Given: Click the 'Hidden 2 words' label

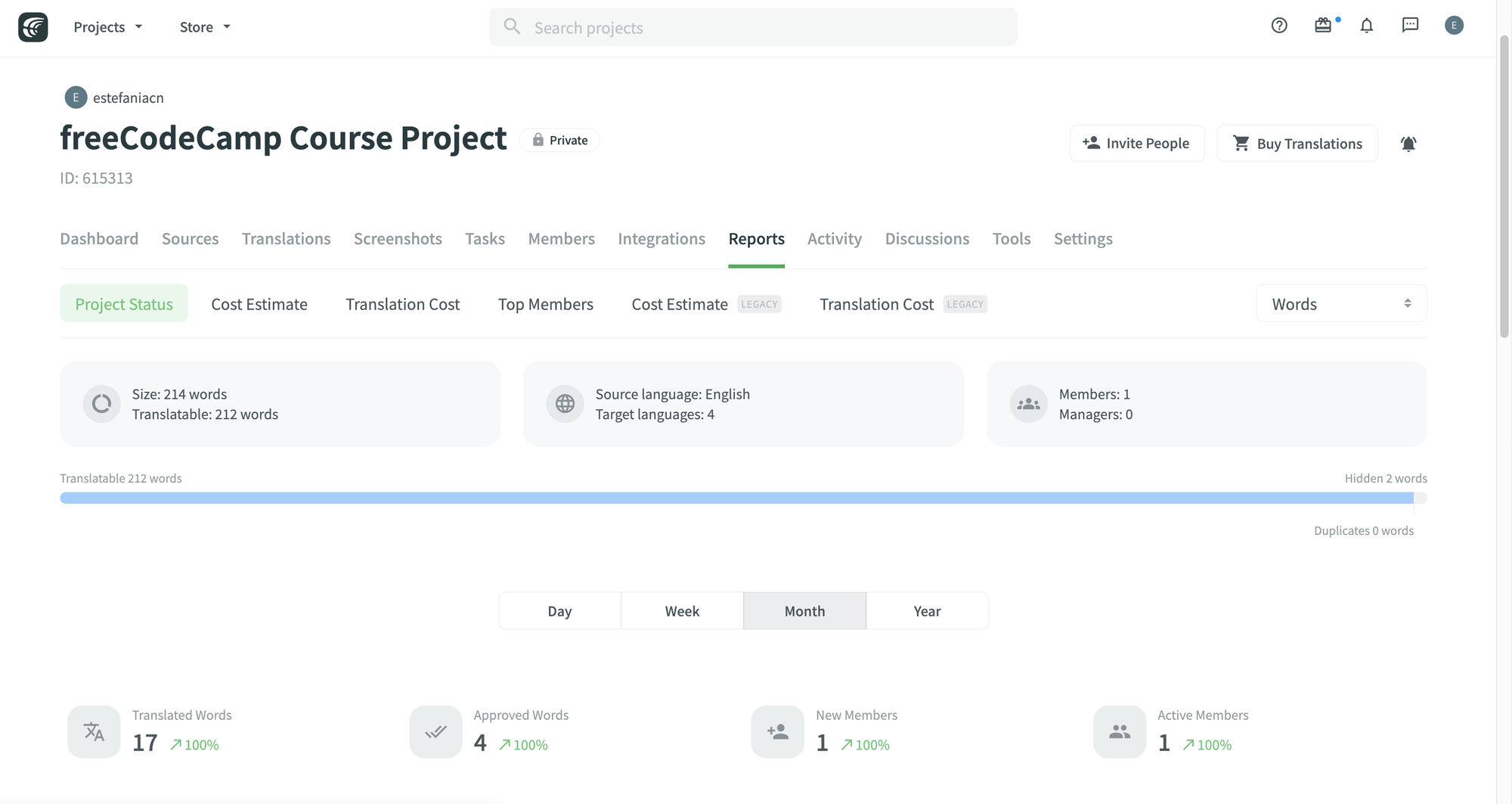Looking at the screenshot, I should tap(1386, 478).
